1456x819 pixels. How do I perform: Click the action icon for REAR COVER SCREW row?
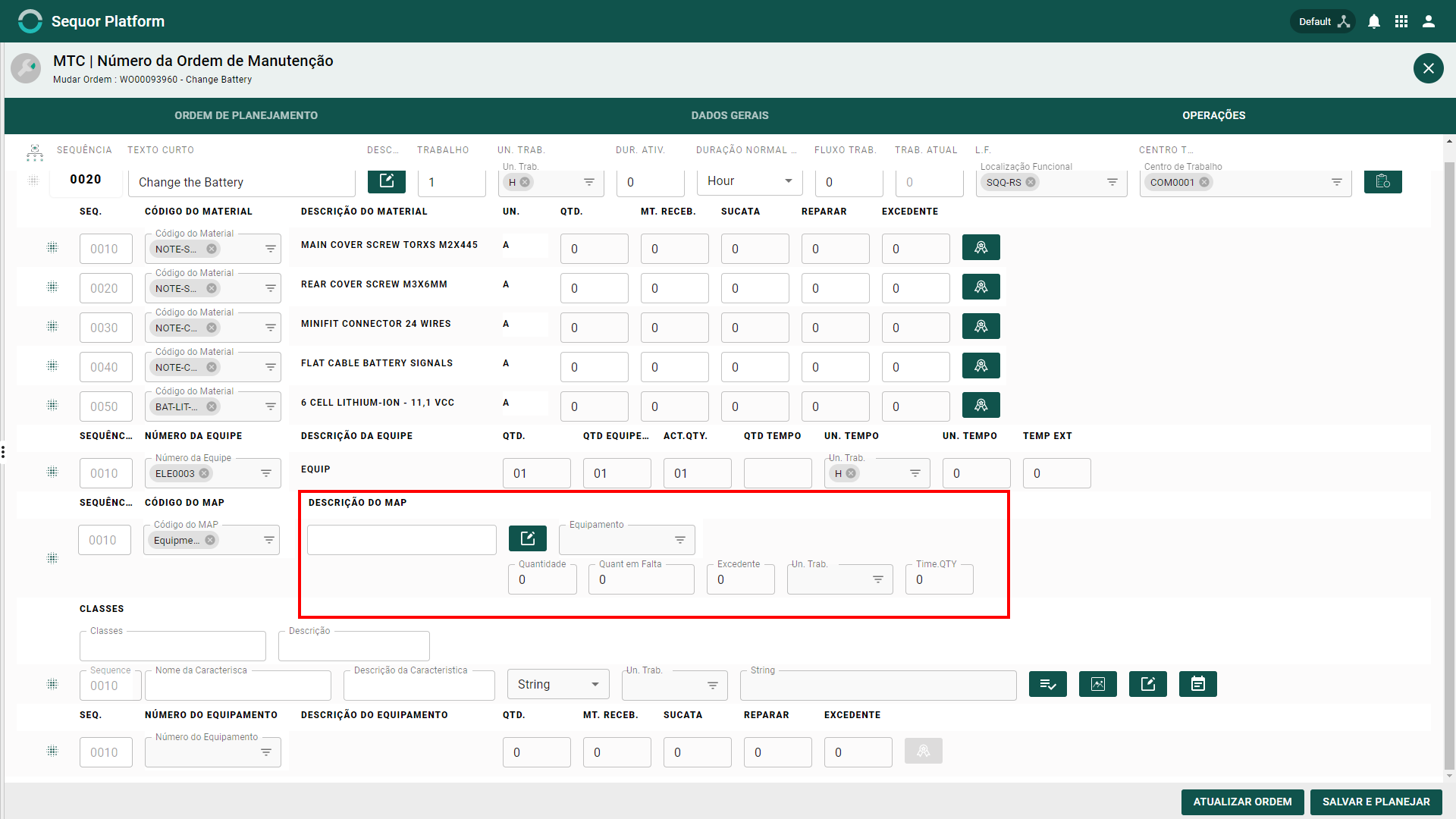click(x=981, y=287)
